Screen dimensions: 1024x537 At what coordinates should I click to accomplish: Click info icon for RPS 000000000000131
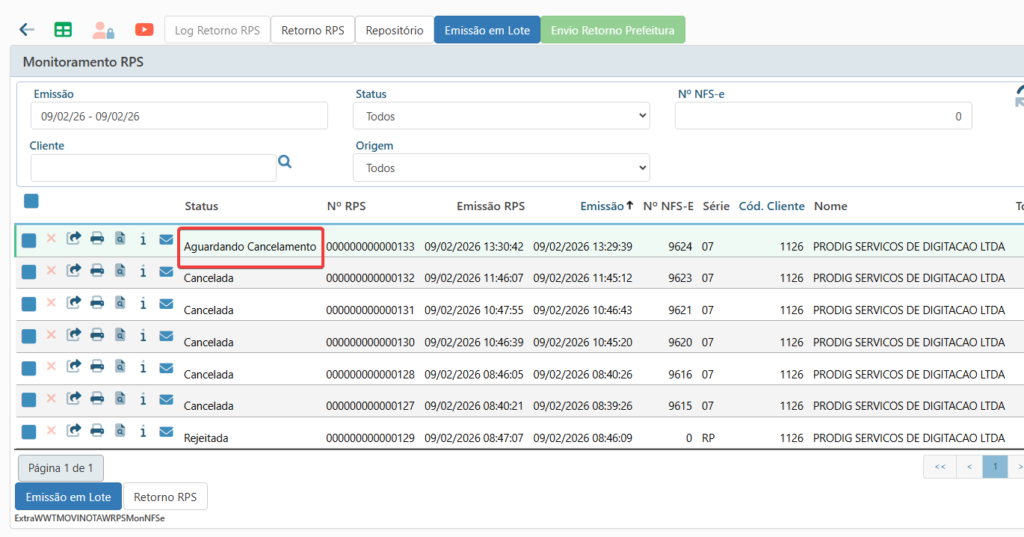coord(143,303)
